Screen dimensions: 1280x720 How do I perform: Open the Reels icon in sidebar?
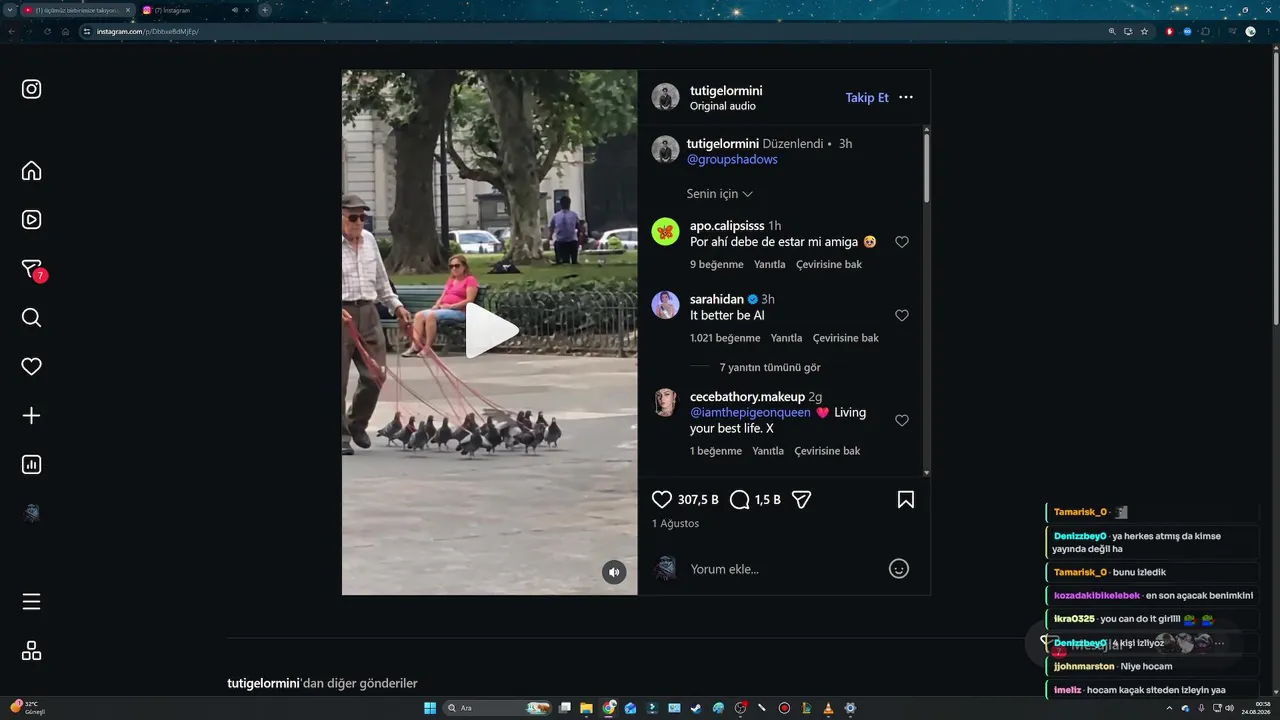coord(31,220)
